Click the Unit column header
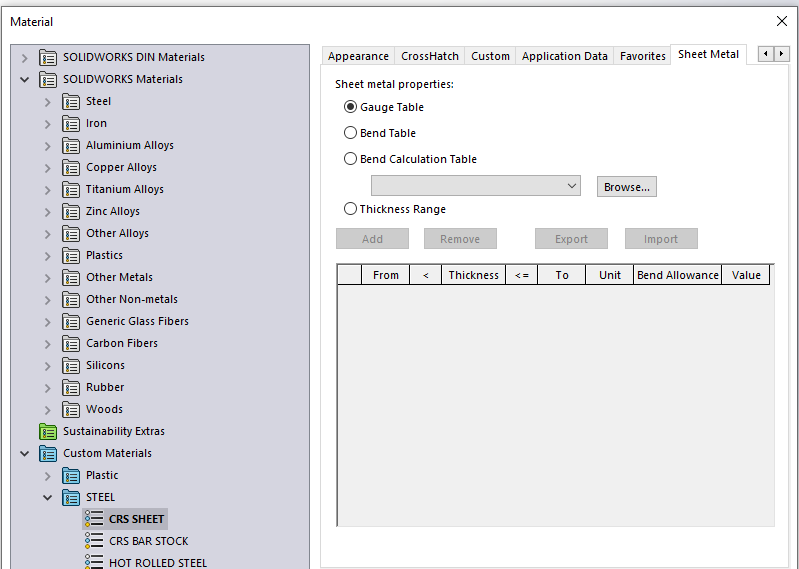Screen dimensions: 799x569 [x=609, y=275]
